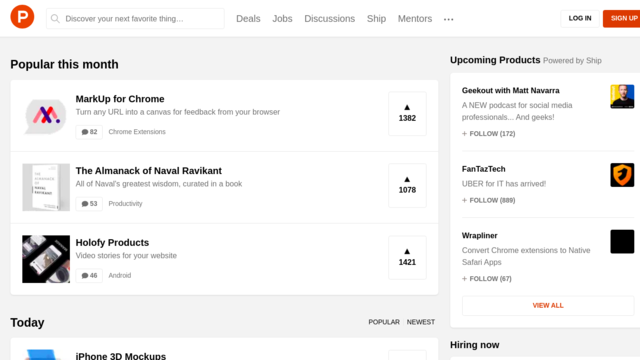
Task: Follow FanTazTech (889)
Action: point(489,200)
